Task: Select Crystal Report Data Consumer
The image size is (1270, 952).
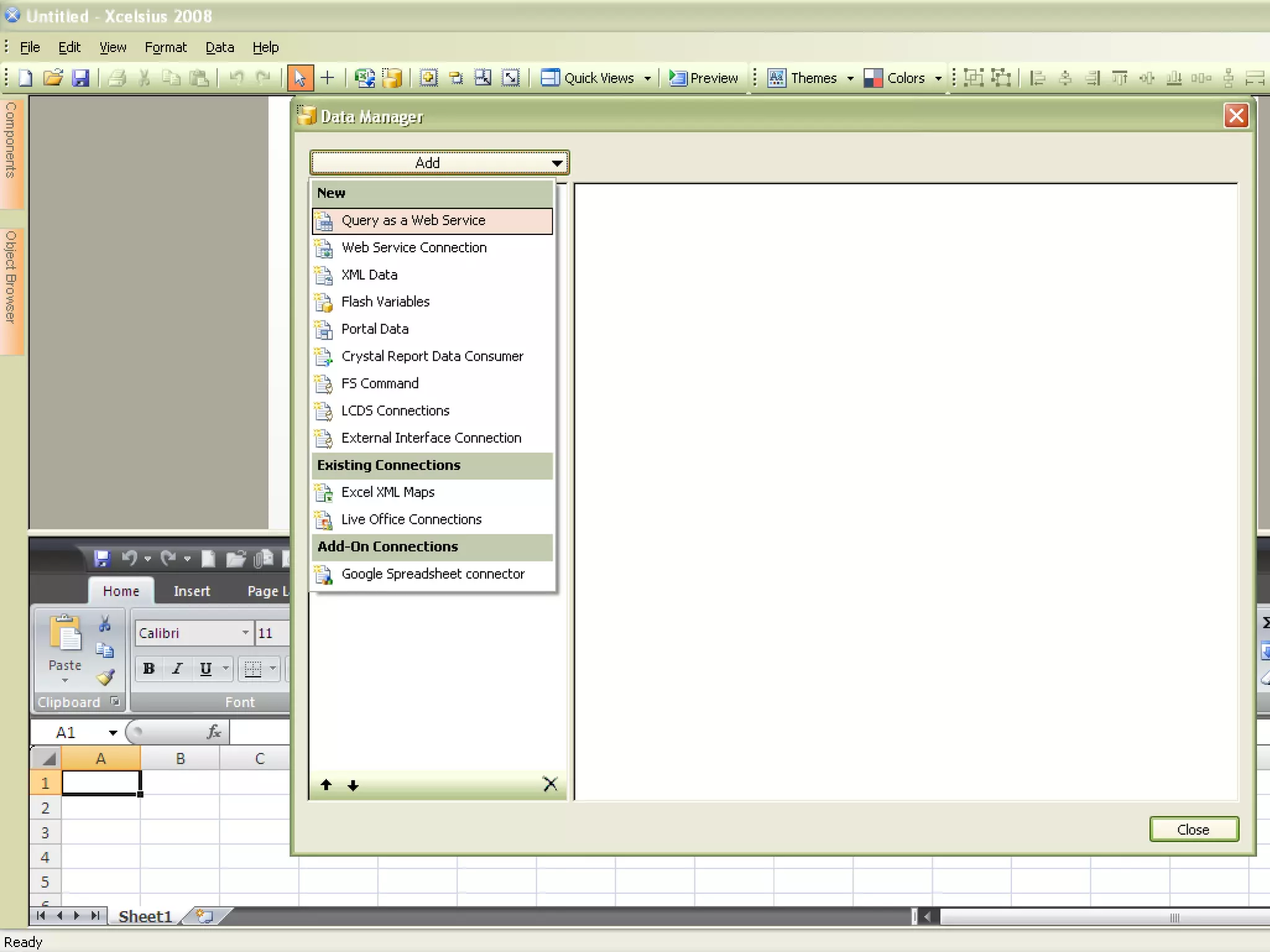Action: [432, 356]
